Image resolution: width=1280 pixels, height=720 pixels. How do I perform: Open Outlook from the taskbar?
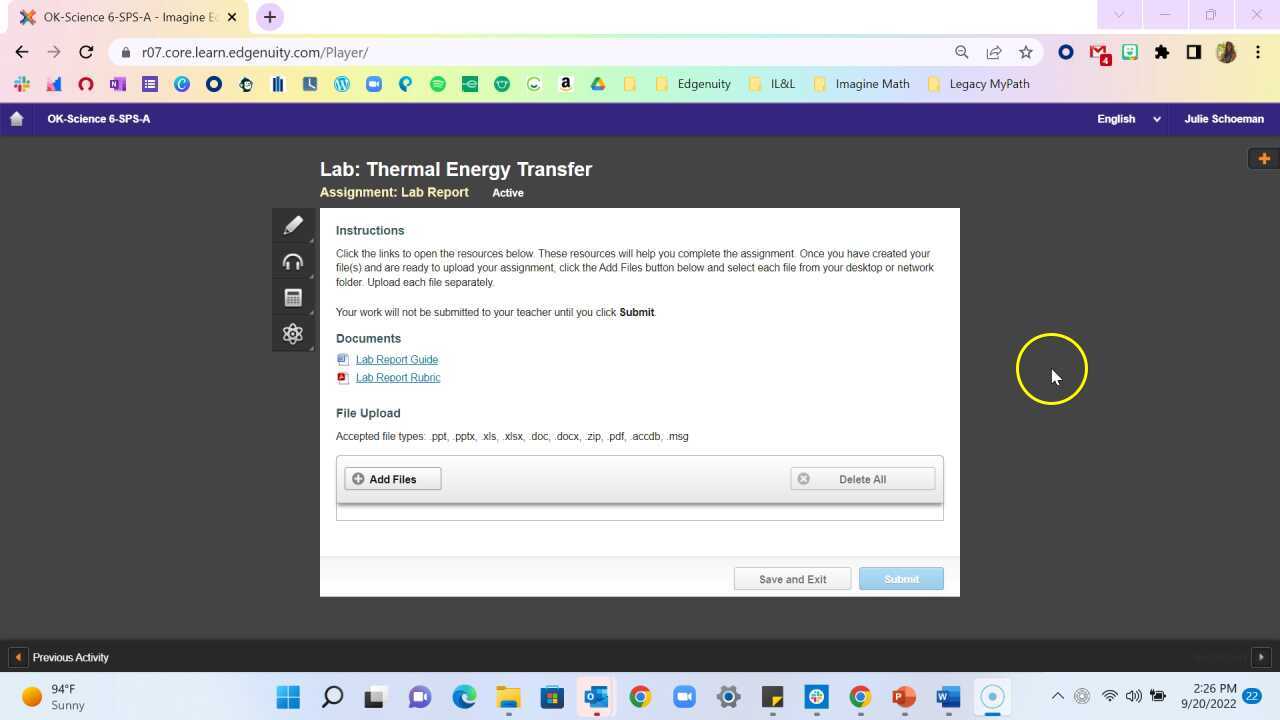pos(597,697)
